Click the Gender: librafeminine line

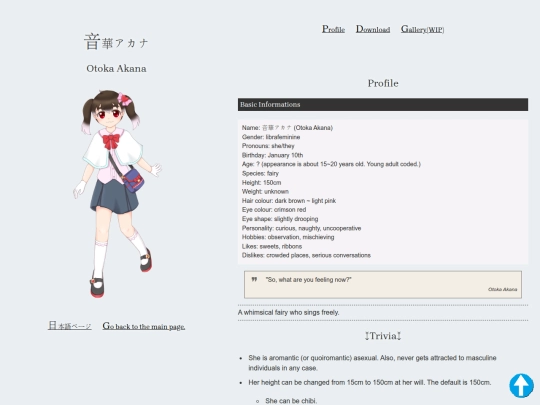coord(271,137)
